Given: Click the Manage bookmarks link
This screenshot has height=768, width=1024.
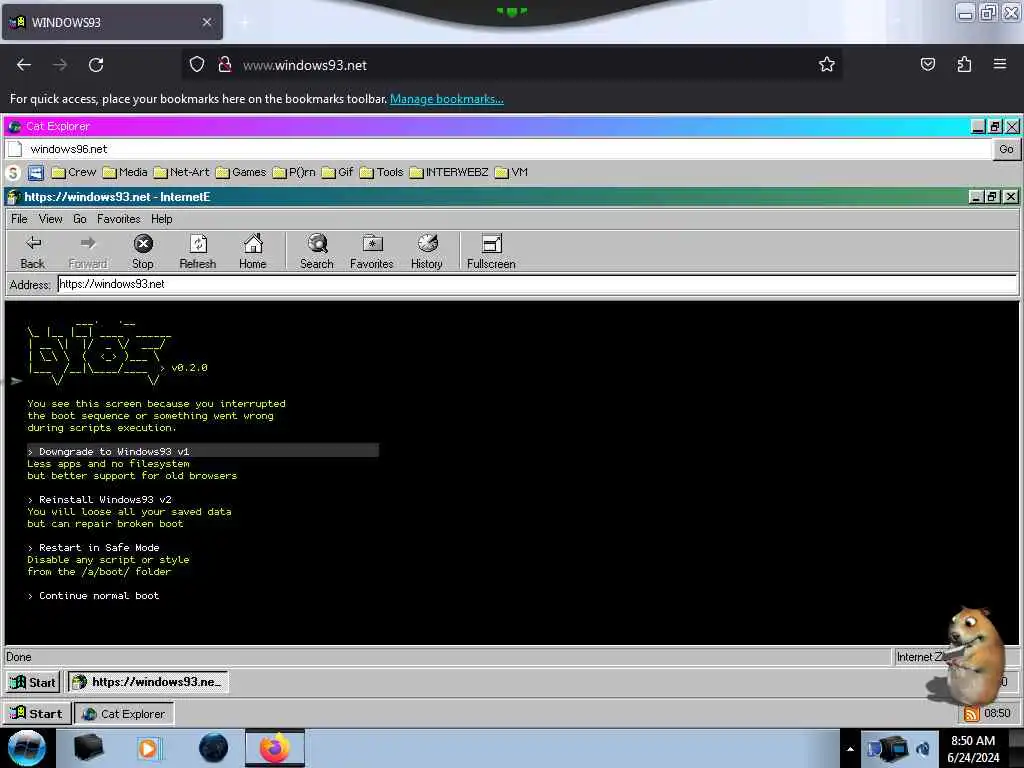Looking at the screenshot, I should point(447,99).
